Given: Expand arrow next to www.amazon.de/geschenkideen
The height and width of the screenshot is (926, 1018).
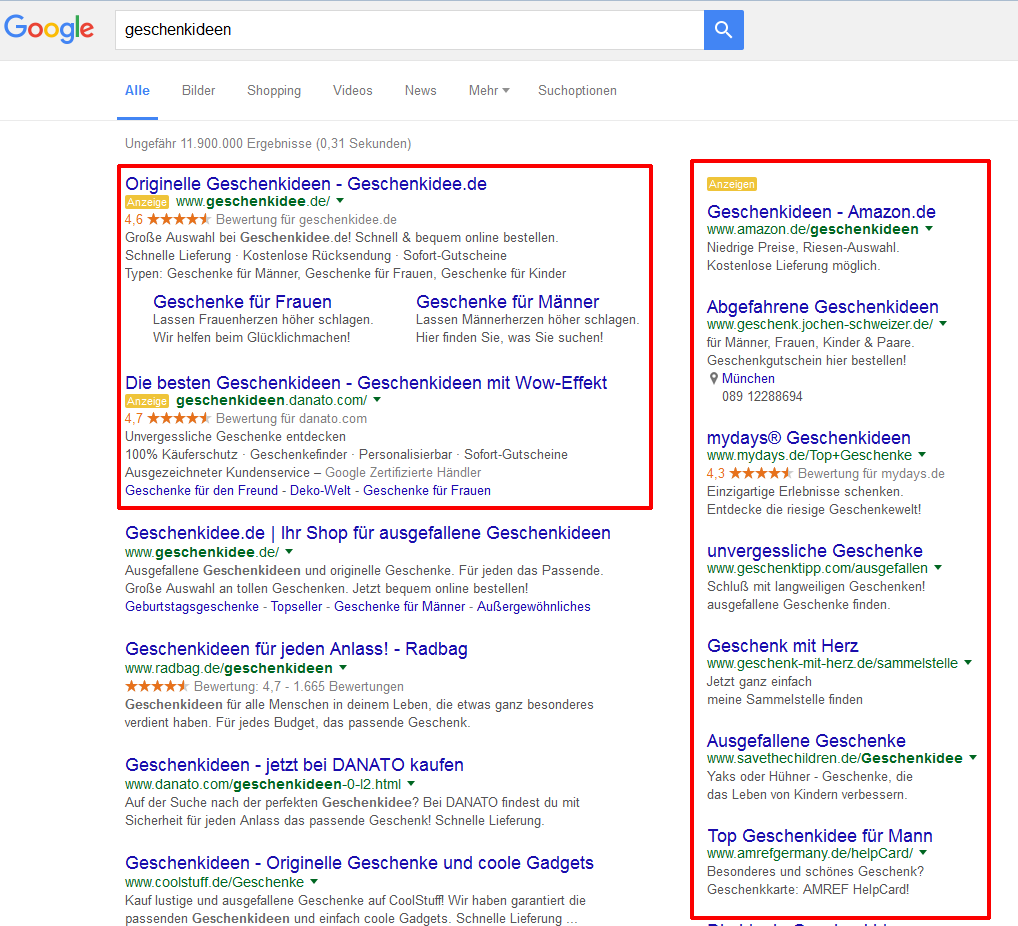Looking at the screenshot, I should (x=929, y=229).
